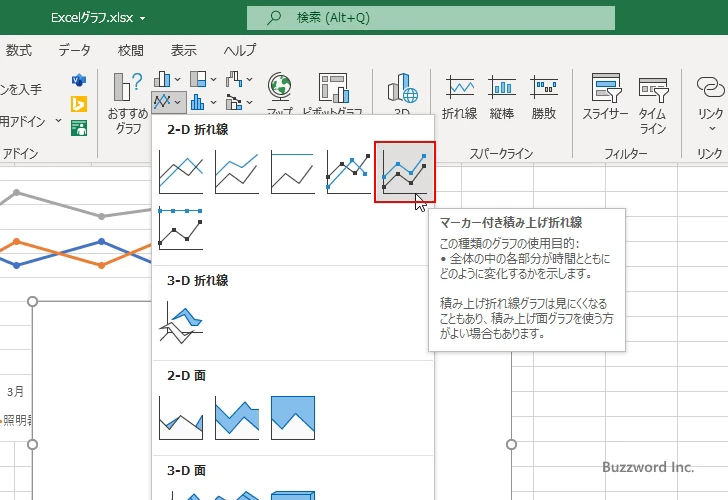Click the Recommended Charts (おすすめグラフ) button
This screenshot has width=728, height=500.
(x=128, y=103)
